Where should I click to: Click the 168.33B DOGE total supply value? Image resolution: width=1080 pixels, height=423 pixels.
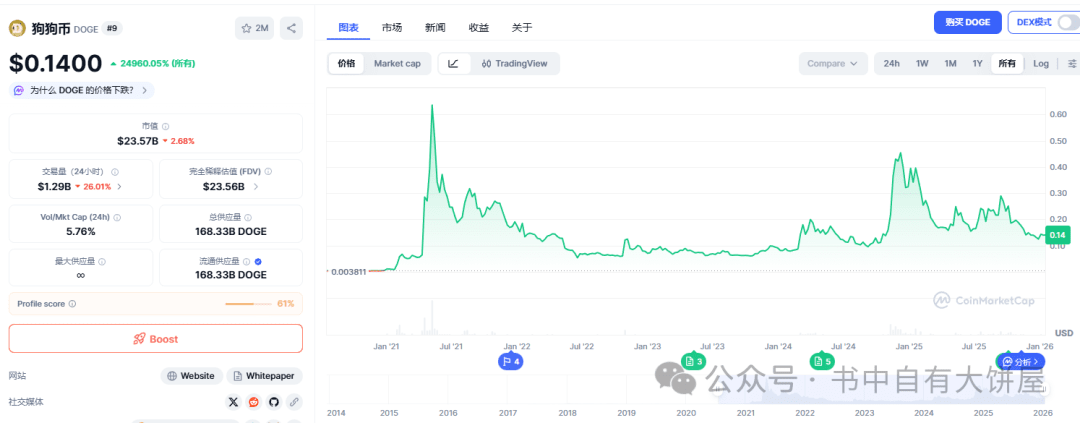point(231,231)
